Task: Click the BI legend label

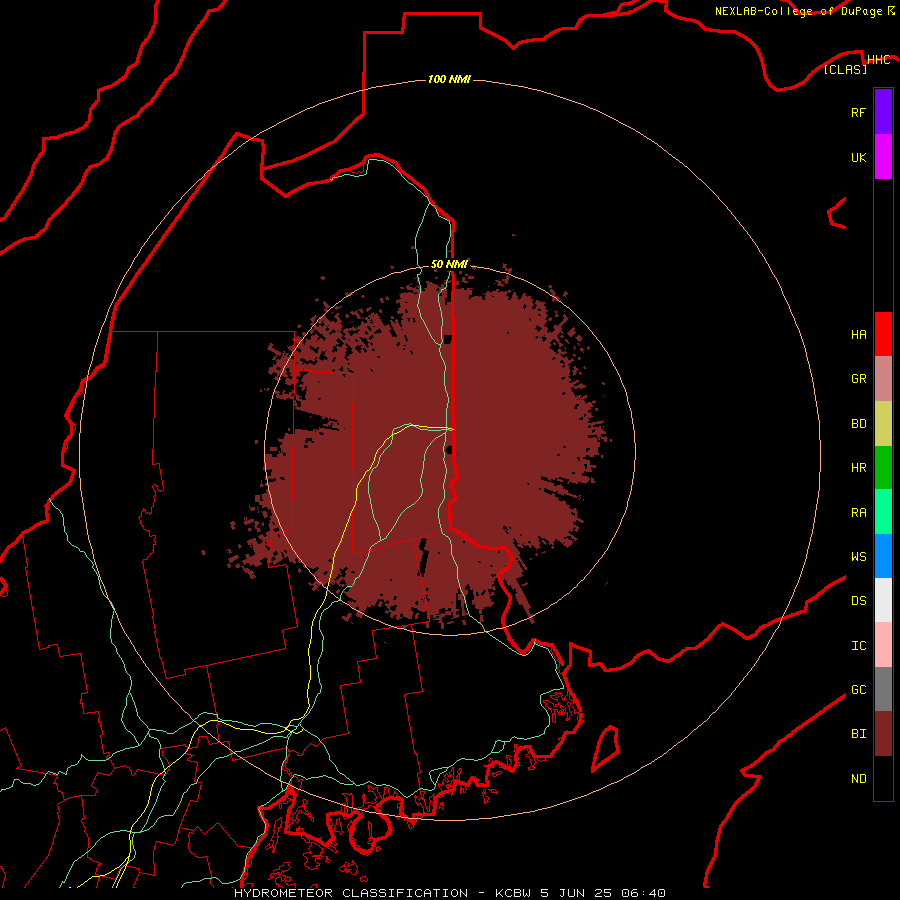Action: click(x=858, y=734)
